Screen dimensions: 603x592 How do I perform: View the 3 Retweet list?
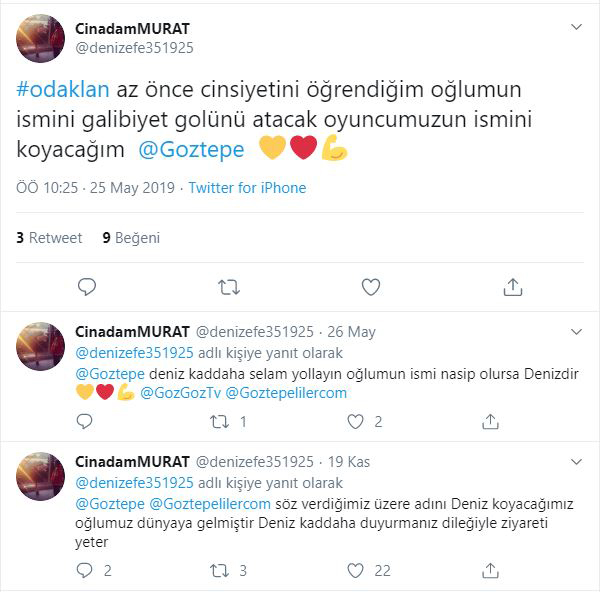point(49,238)
